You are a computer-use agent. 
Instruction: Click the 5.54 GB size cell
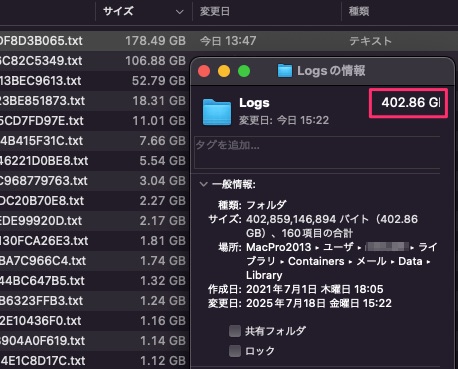point(162,161)
